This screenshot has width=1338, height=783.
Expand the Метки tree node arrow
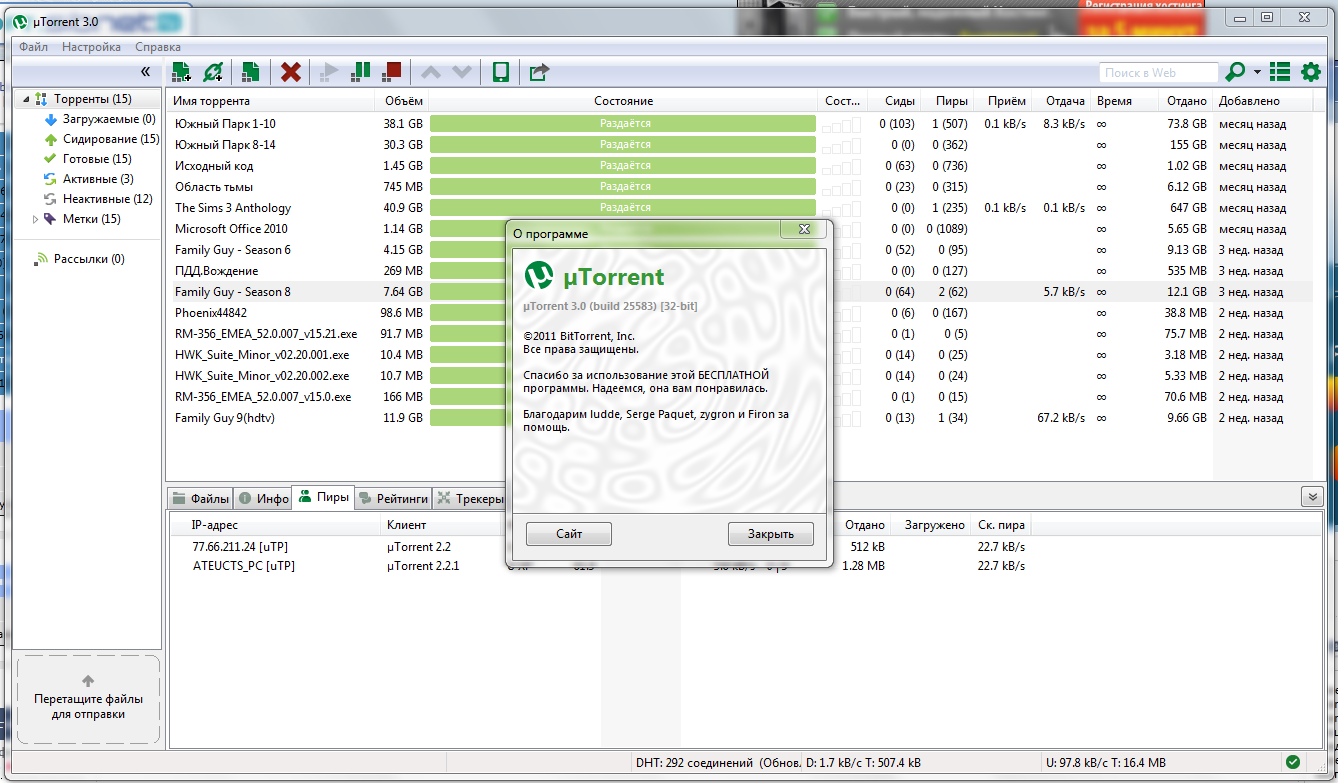coord(36,219)
